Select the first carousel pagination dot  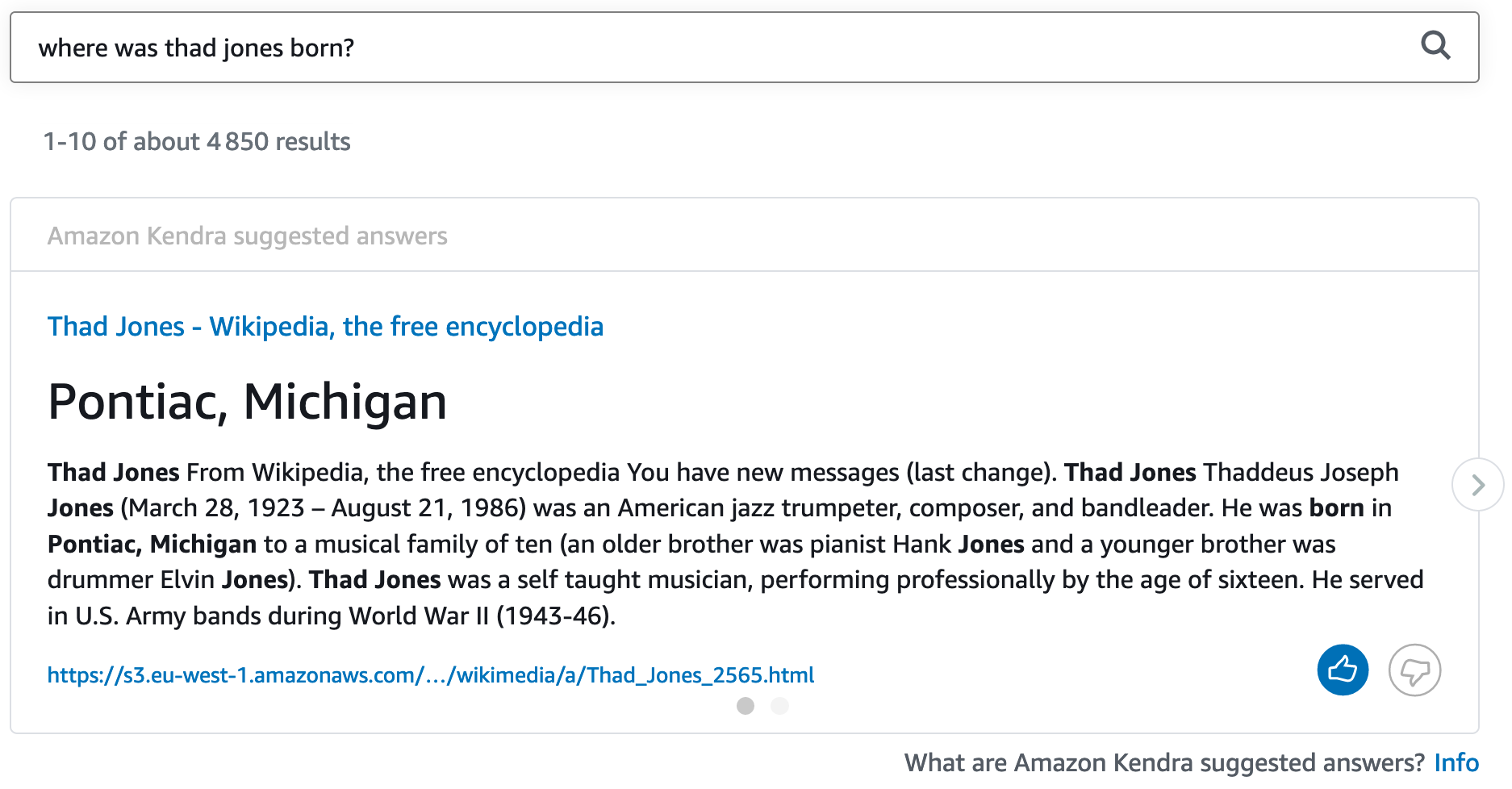746,706
